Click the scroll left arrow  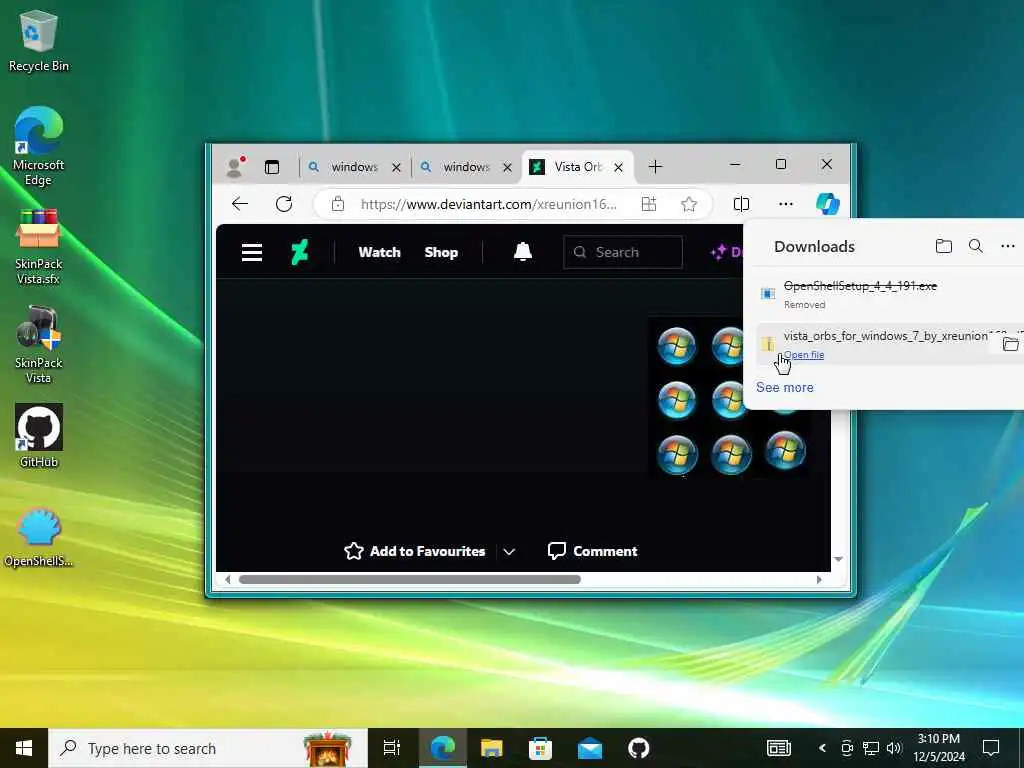click(227, 579)
